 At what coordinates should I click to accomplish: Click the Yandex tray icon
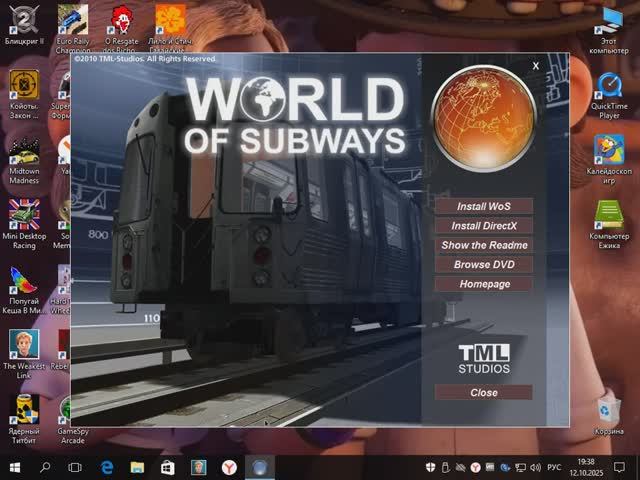tap(475, 467)
